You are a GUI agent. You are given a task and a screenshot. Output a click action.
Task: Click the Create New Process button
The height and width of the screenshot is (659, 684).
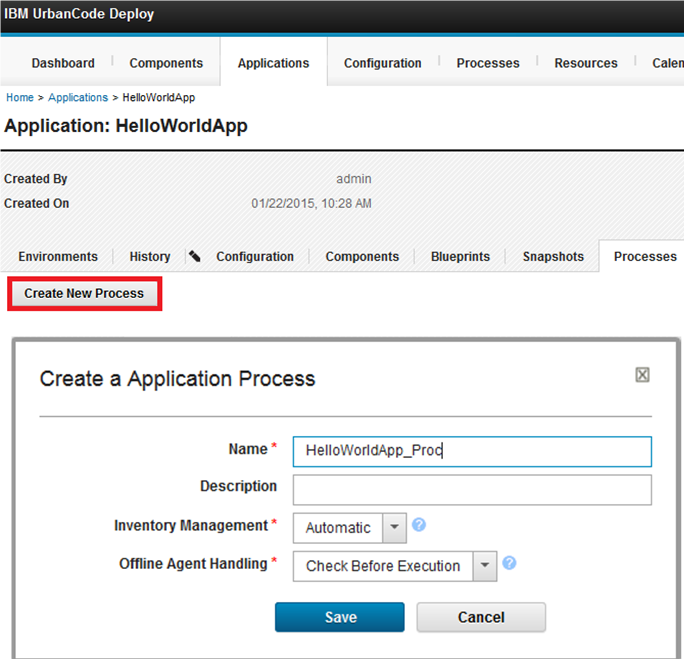(84, 294)
